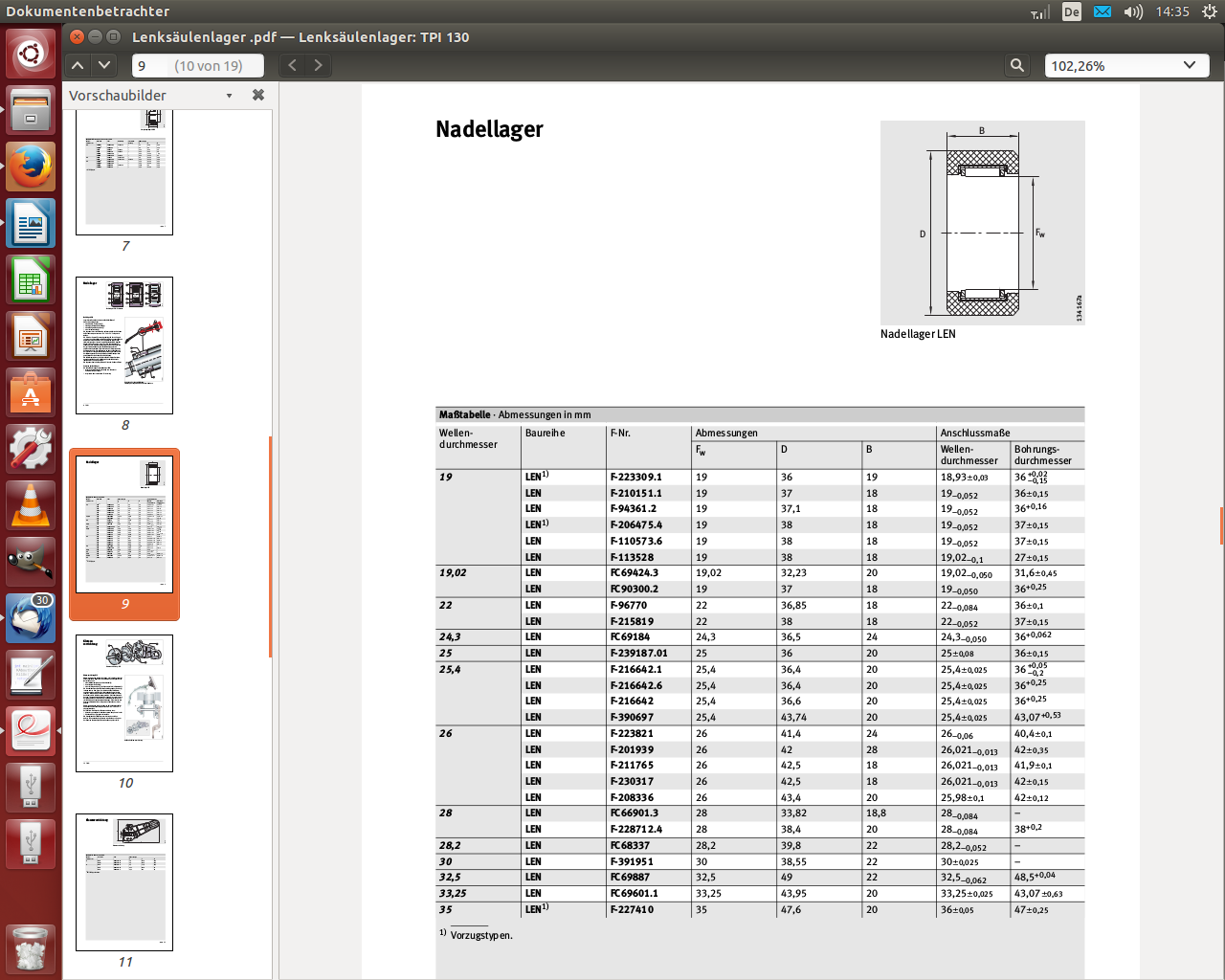The height and width of the screenshot is (980, 1225).
Task: Open the clock menu showing 14:35
Action: tap(1171, 11)
